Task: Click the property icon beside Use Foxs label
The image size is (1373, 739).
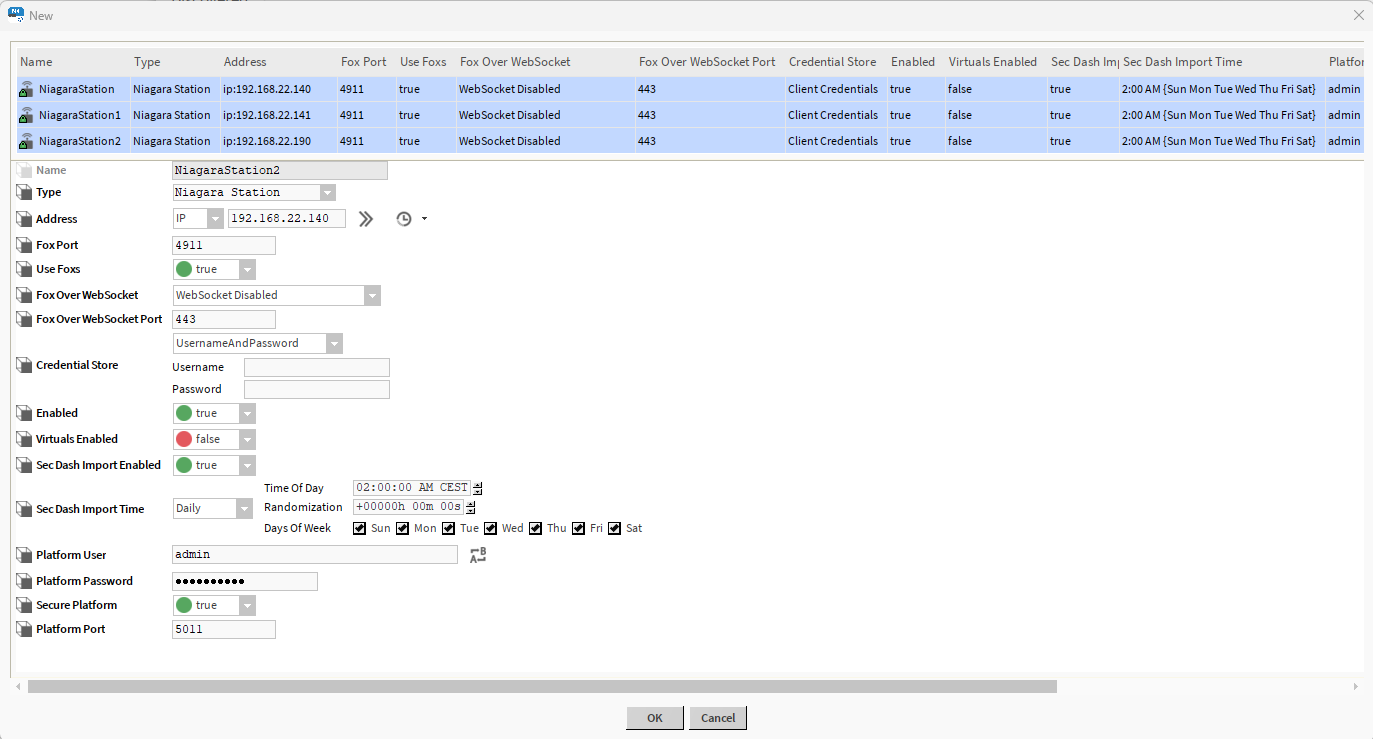Action: tap(25, 269)
